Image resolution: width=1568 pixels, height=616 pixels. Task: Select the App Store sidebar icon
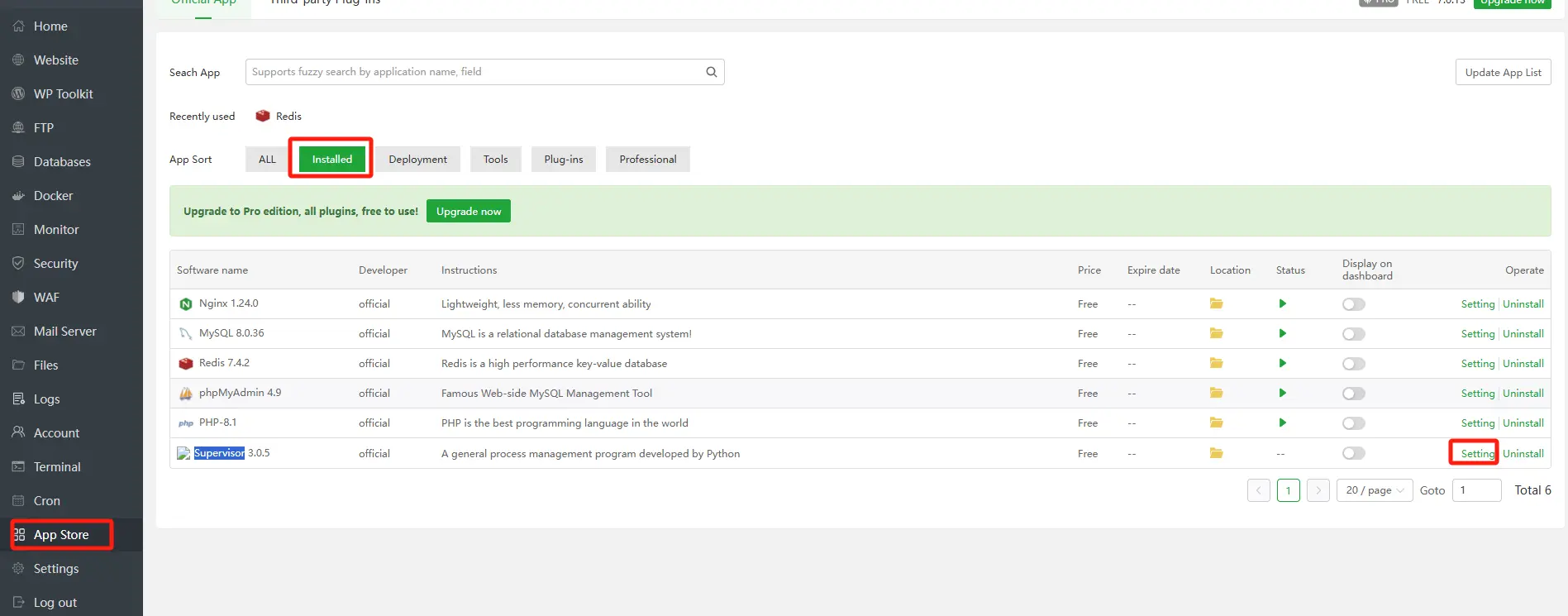pyautogui.click(x=18, y=535)
